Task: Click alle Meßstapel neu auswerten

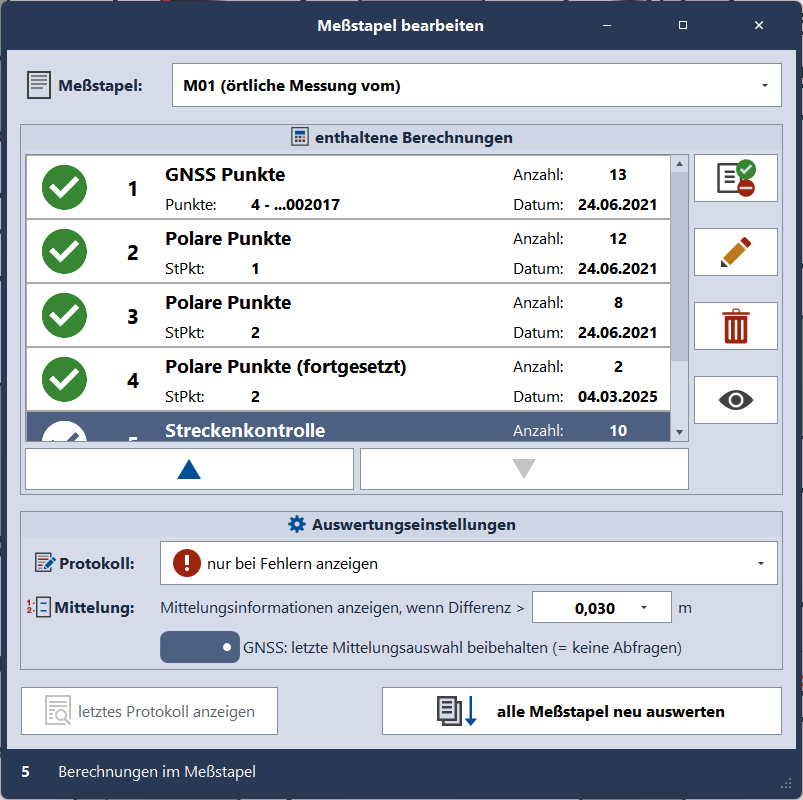Action: [x=581, y=711]
